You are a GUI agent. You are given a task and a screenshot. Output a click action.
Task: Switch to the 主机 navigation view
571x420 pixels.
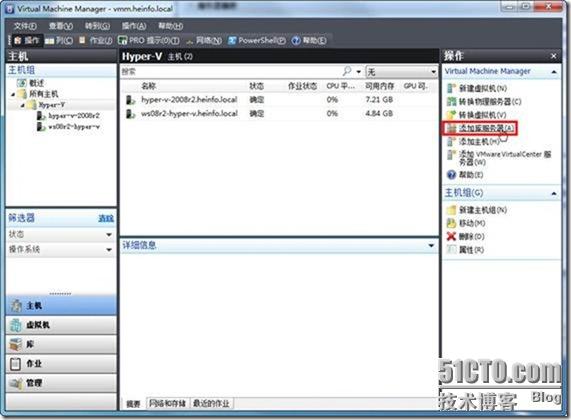[x=61, y=306]
